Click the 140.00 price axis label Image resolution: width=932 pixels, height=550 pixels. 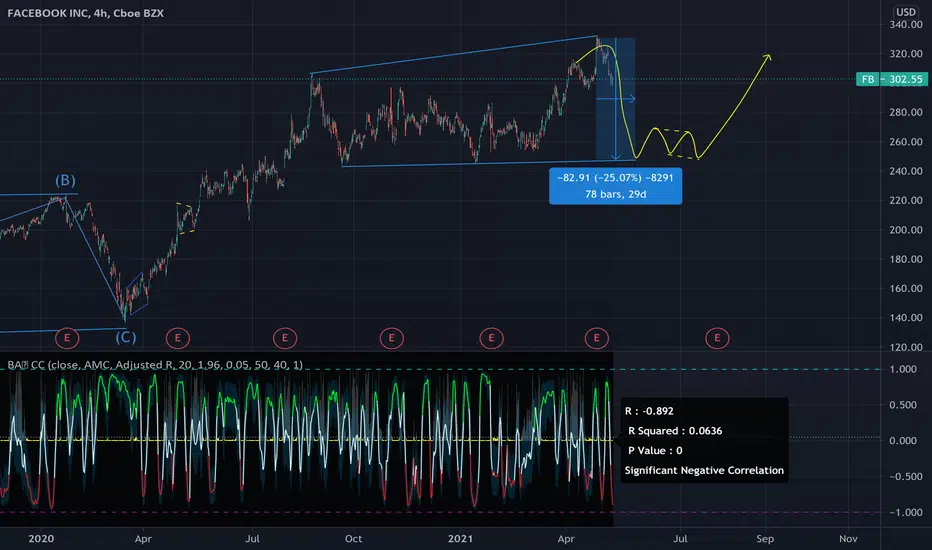pyautogui.click(x=906, y=318)
